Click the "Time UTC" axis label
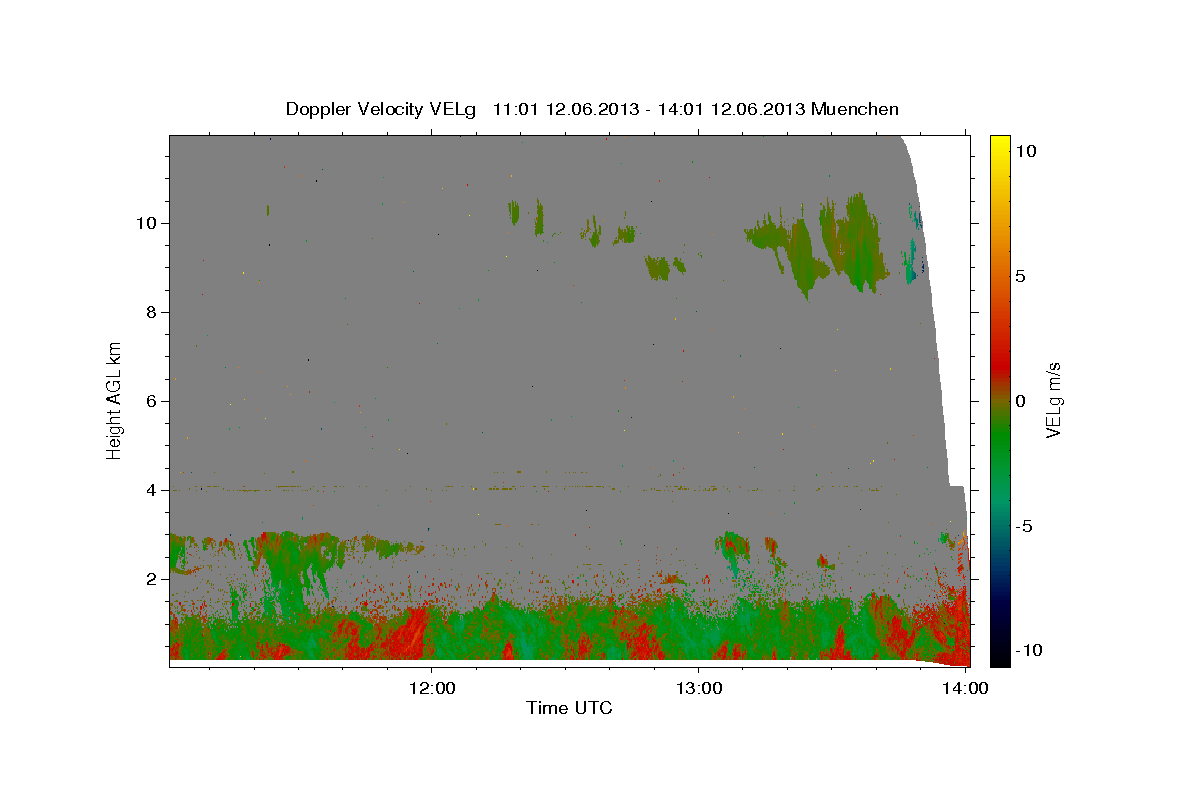 pos(569,708)
